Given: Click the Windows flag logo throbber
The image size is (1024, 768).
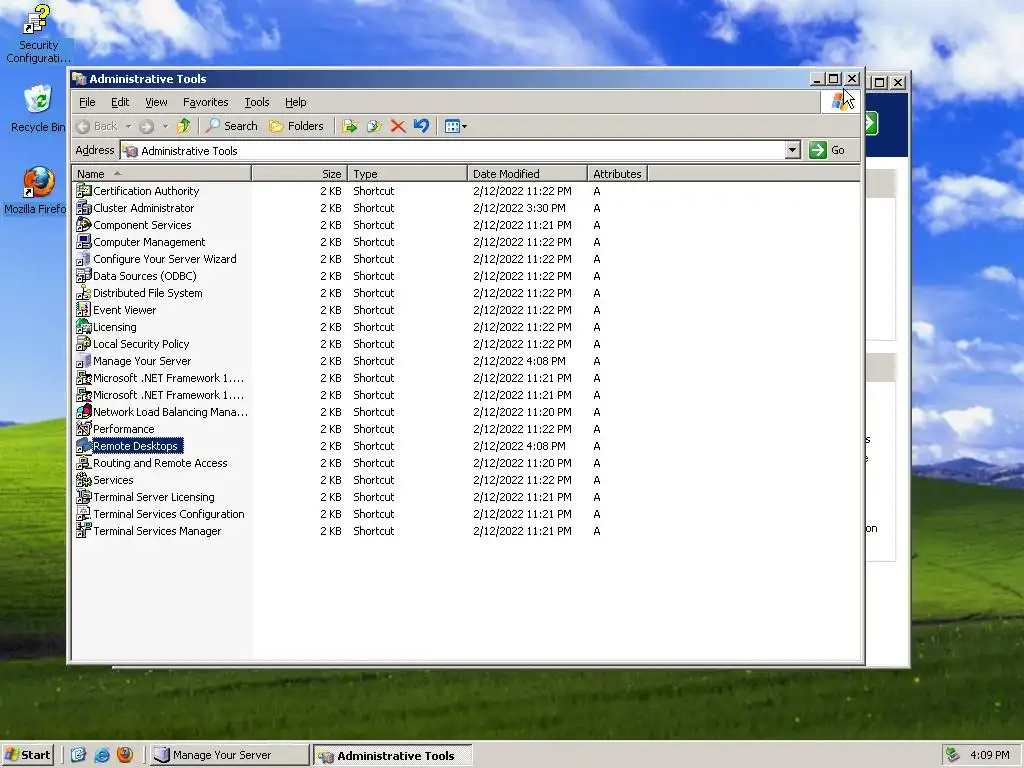Looking at the screenshot, I should (x=840, y=102).
